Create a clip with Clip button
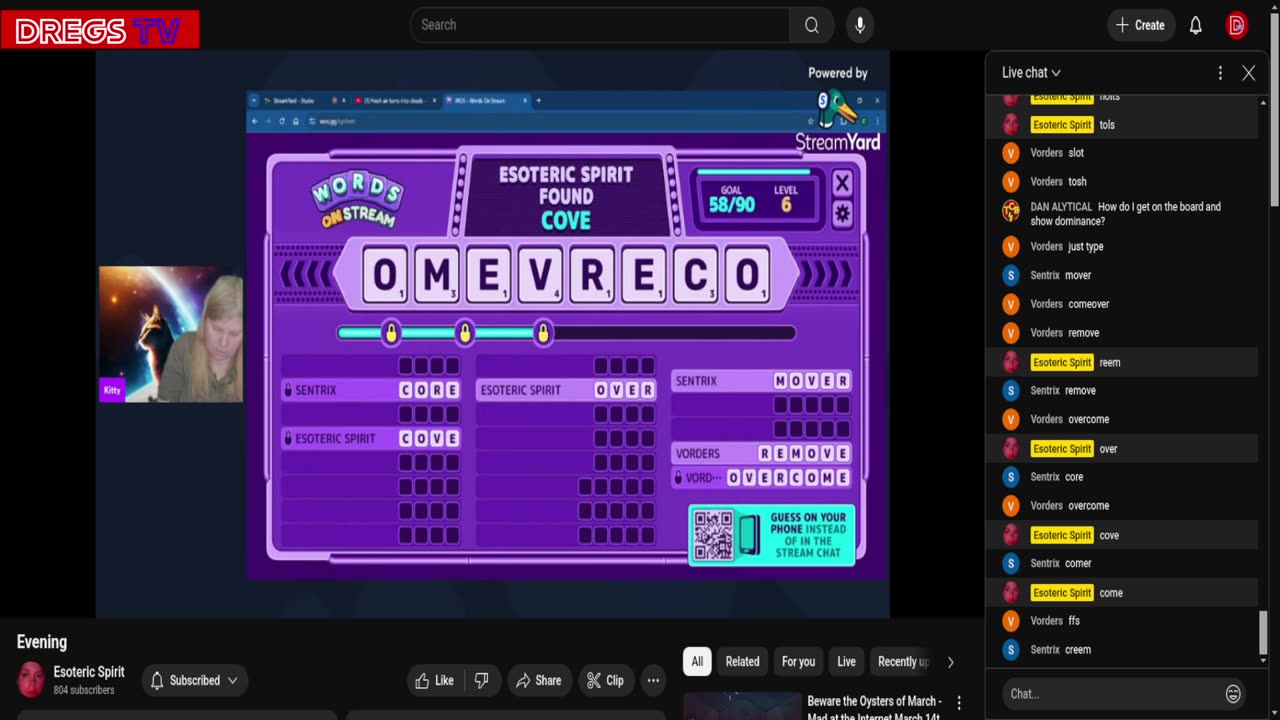 tap(605, 681)
